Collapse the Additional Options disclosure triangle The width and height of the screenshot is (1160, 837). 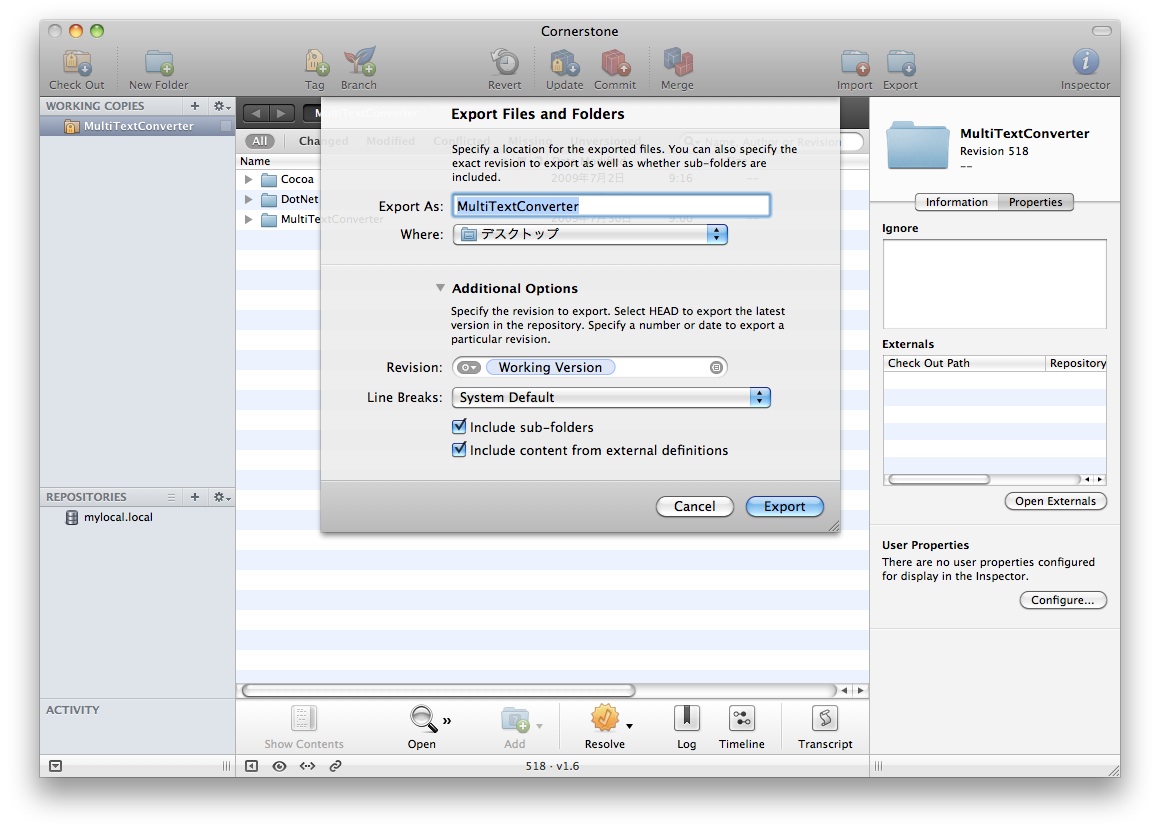[x=440, y=287]
